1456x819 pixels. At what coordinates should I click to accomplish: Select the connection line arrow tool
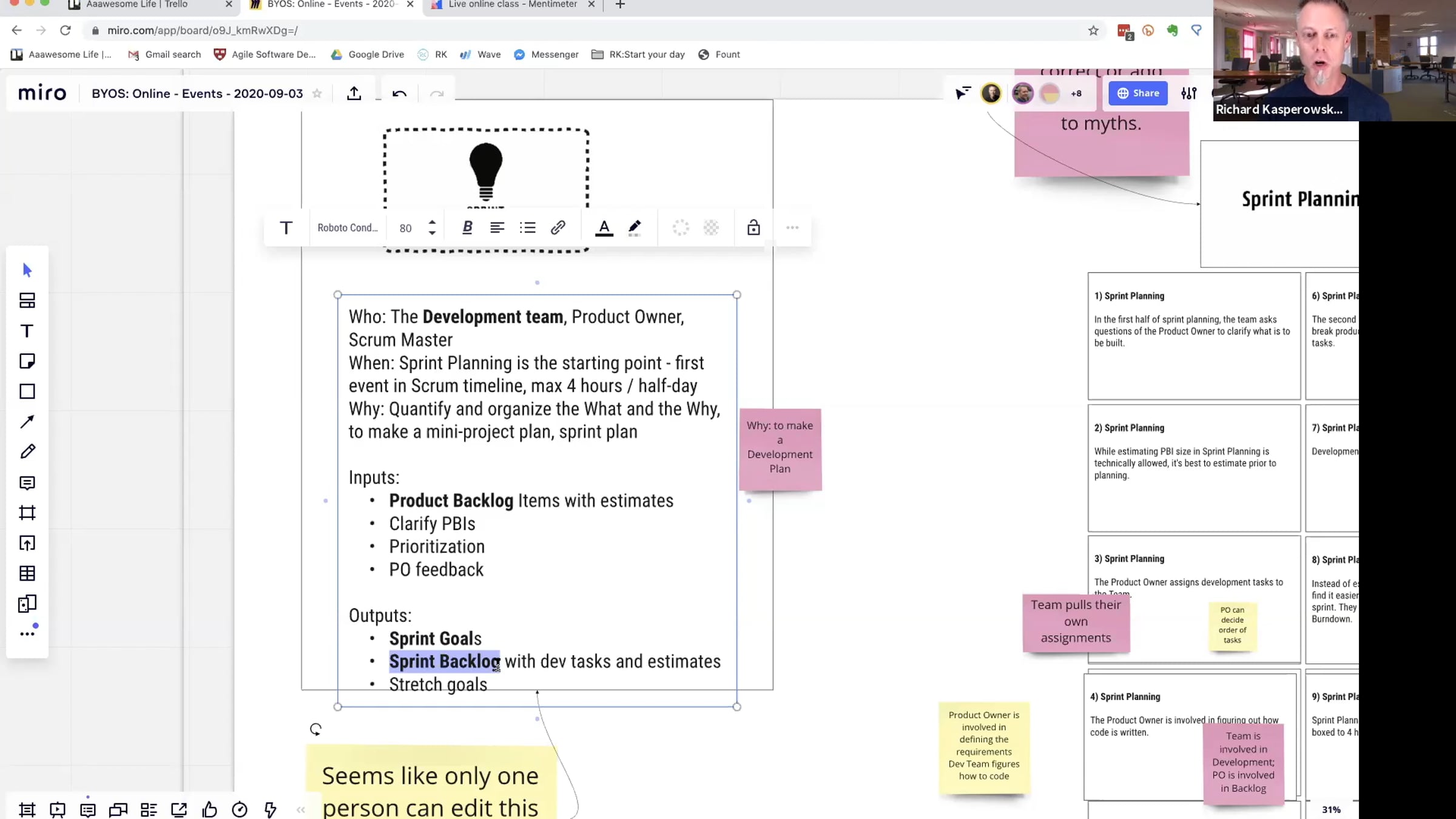point(27,422)
